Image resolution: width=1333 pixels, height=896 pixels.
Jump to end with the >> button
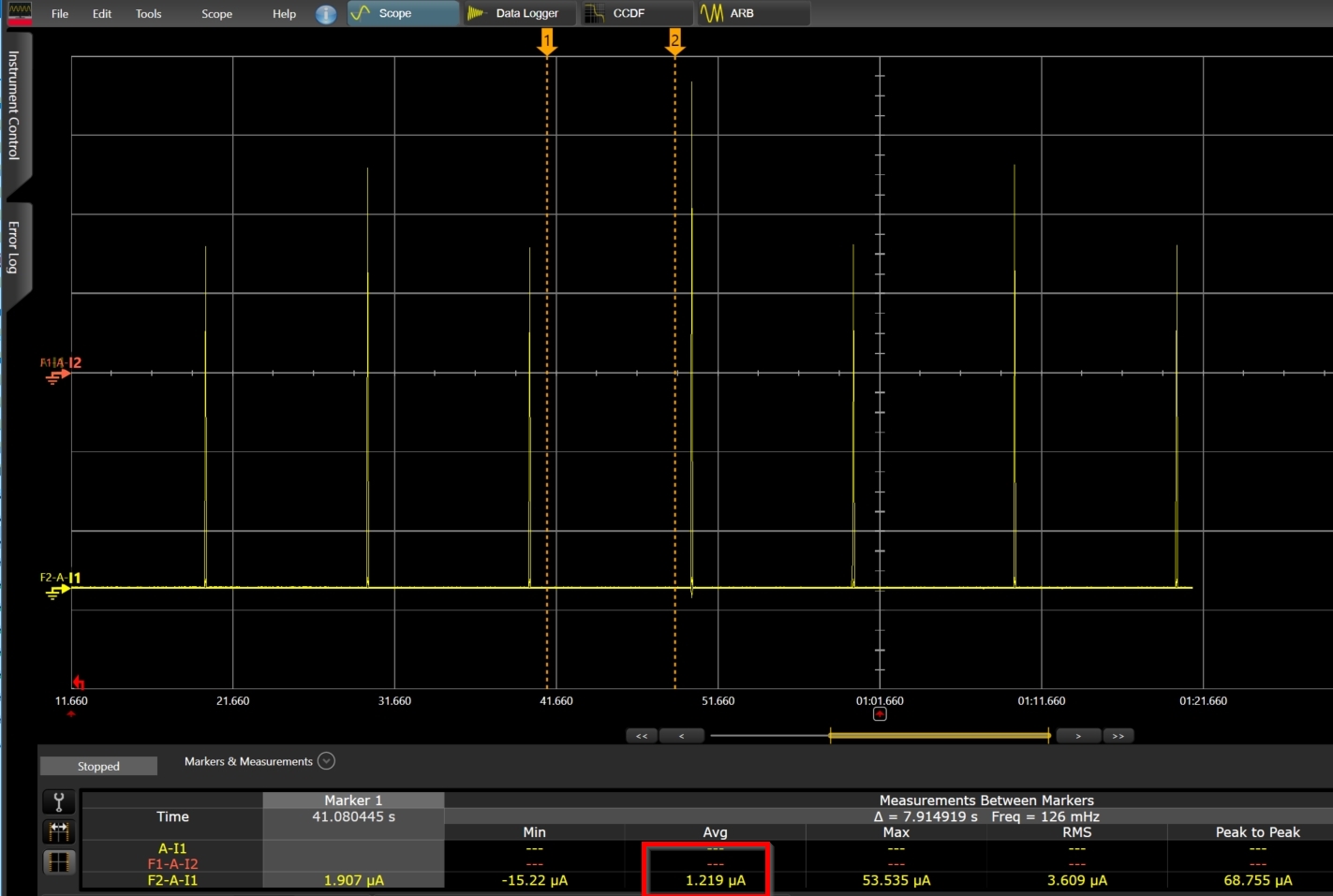(x=1118, y=736)
